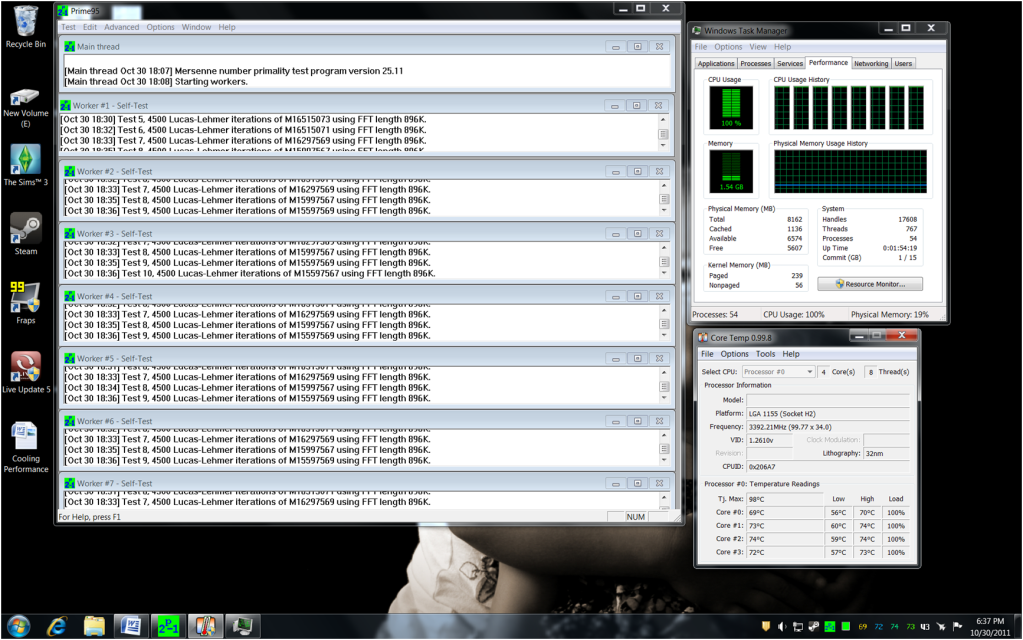Open the Edit menu in Prime95
This screenshot has height=640, width=1023.
pyautogui.click(x=90, y=27)
